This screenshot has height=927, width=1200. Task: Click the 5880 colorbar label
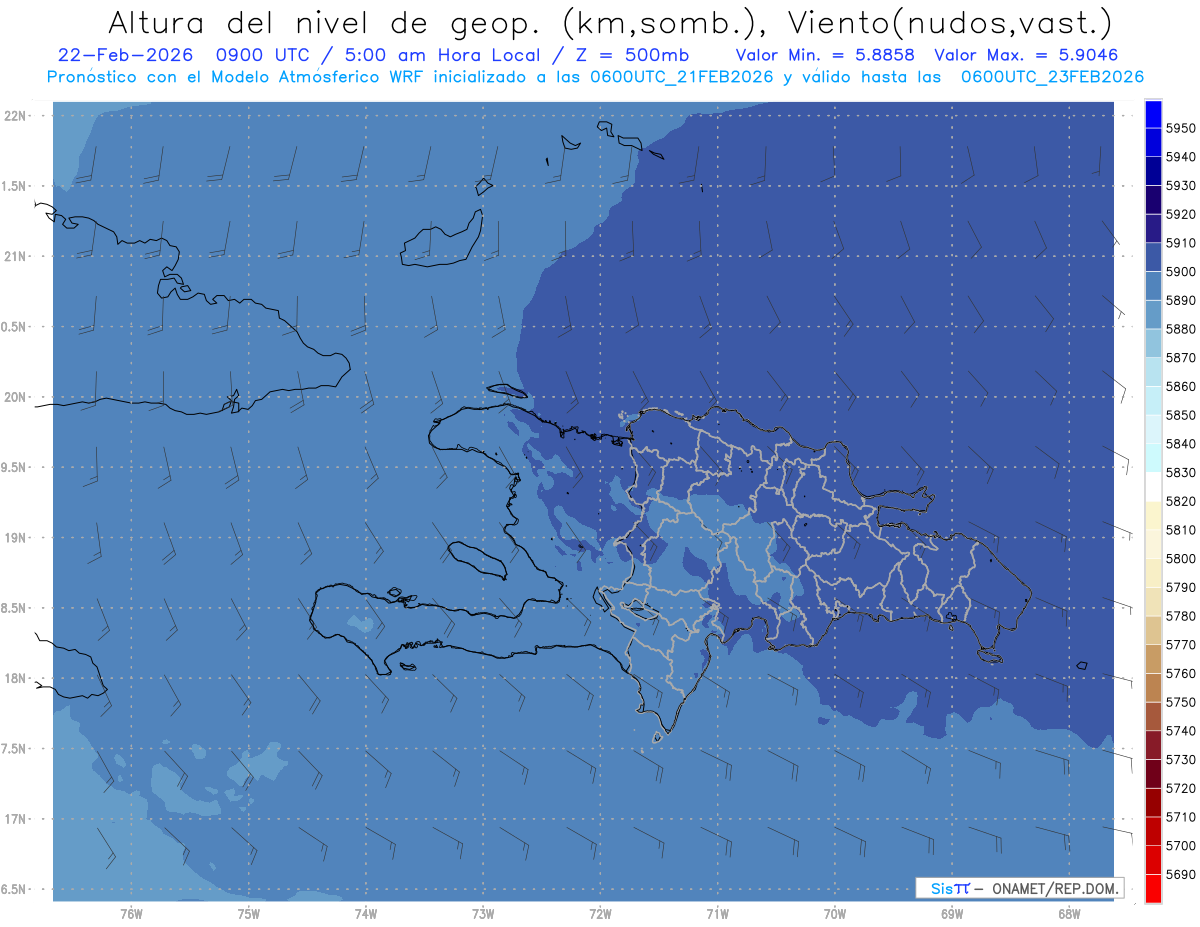click(1182, 329)
